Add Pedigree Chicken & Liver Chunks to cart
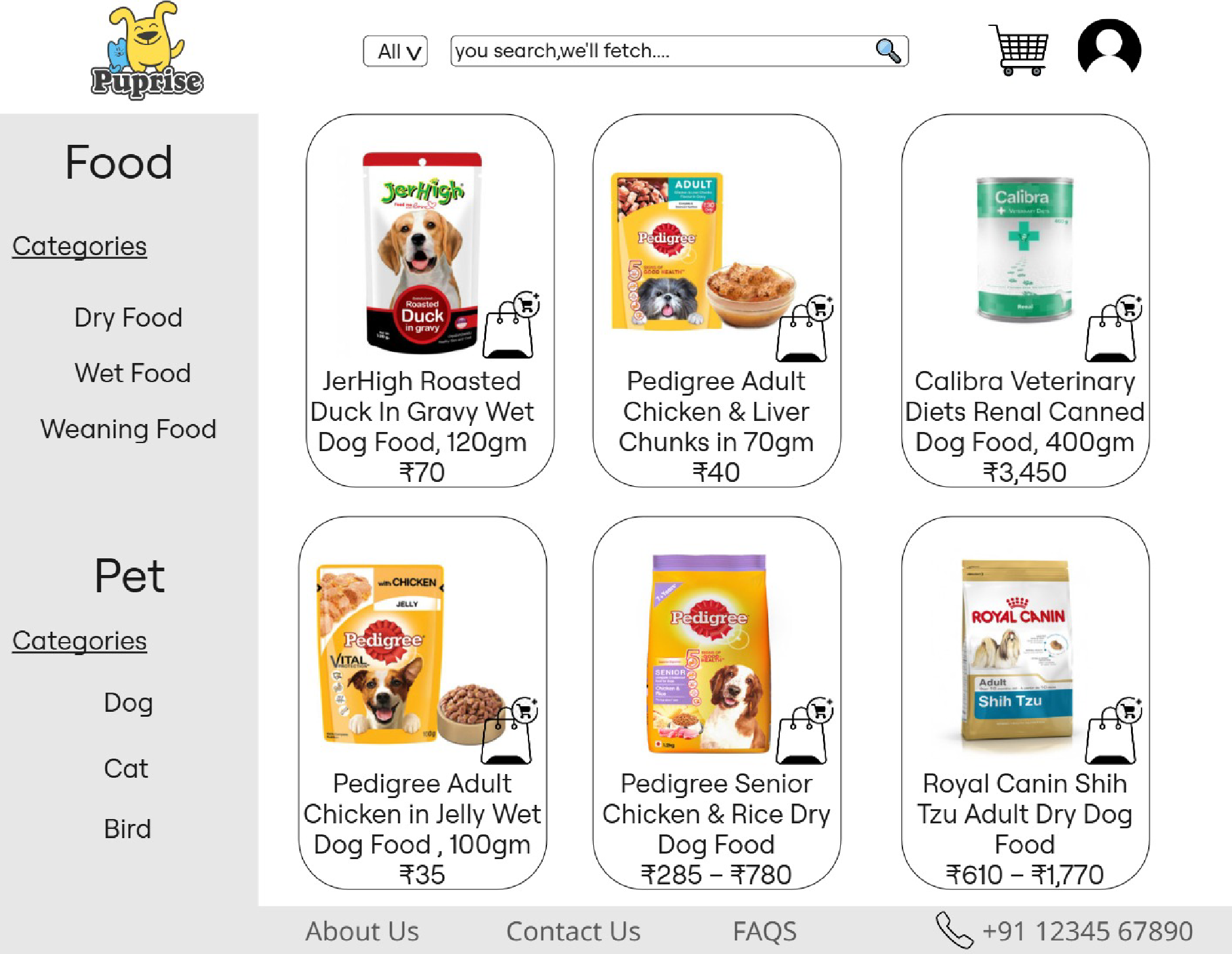This screenshot has height=954, width=1232. click(x=804, y=330)
